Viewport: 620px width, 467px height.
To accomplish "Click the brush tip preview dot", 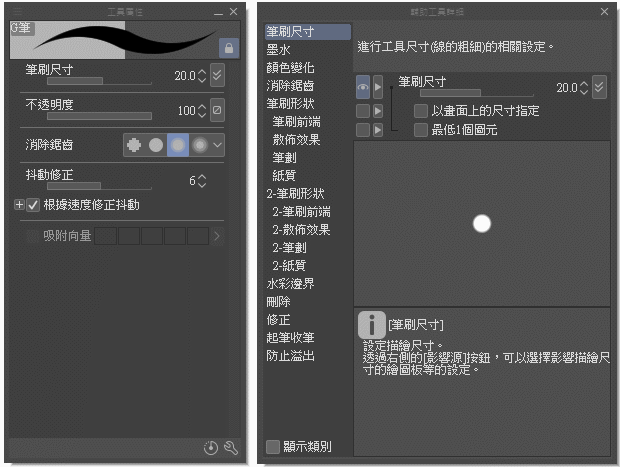I will click(x=482, y=223).
